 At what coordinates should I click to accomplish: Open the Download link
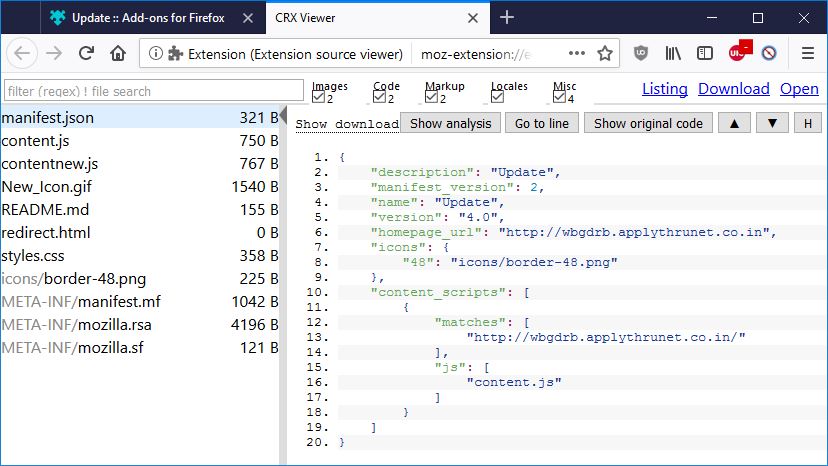coord(733,89)
